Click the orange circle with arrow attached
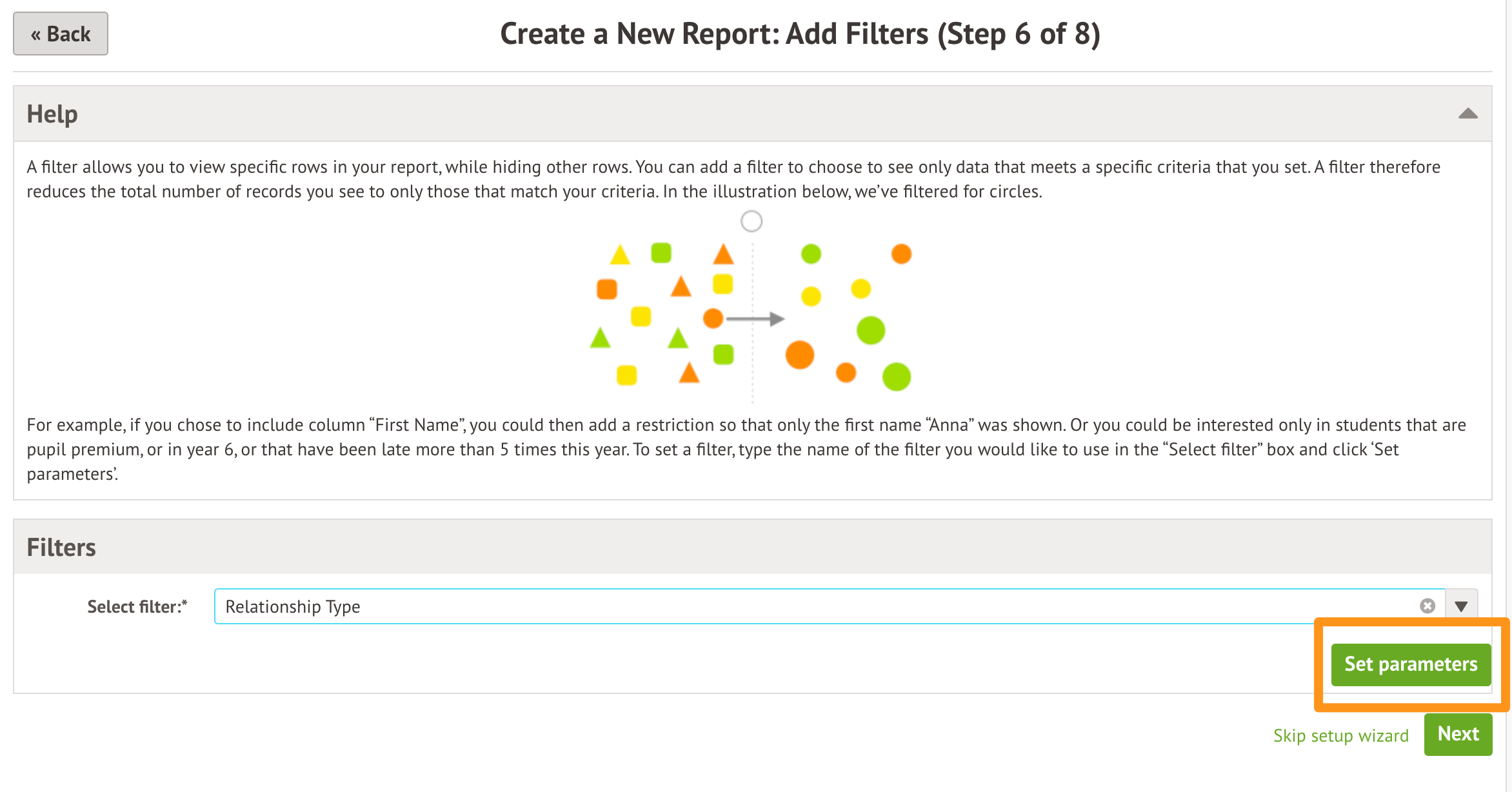The image size is (1512, 792). tap(713, 318)
